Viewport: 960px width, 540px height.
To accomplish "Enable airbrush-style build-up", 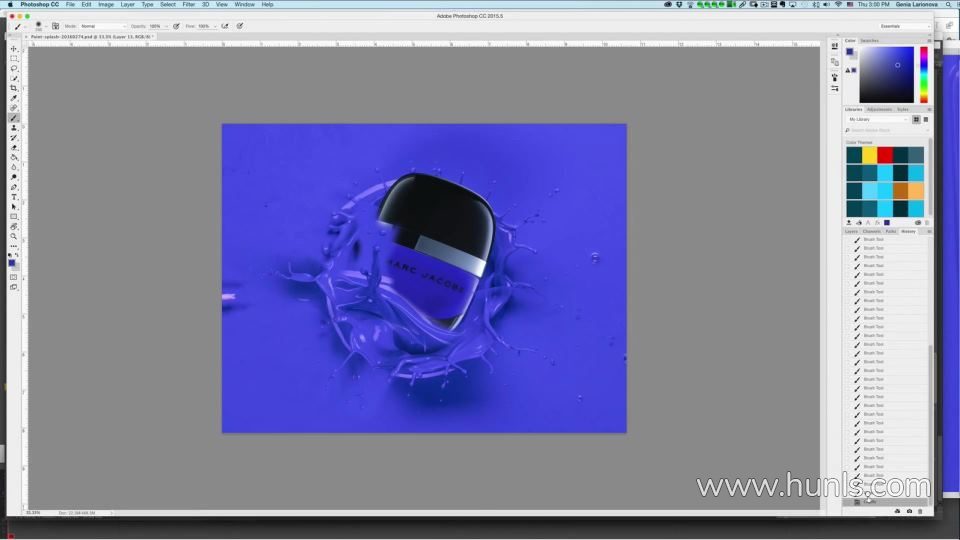I will pyautogui.click(x=225, y=26).
